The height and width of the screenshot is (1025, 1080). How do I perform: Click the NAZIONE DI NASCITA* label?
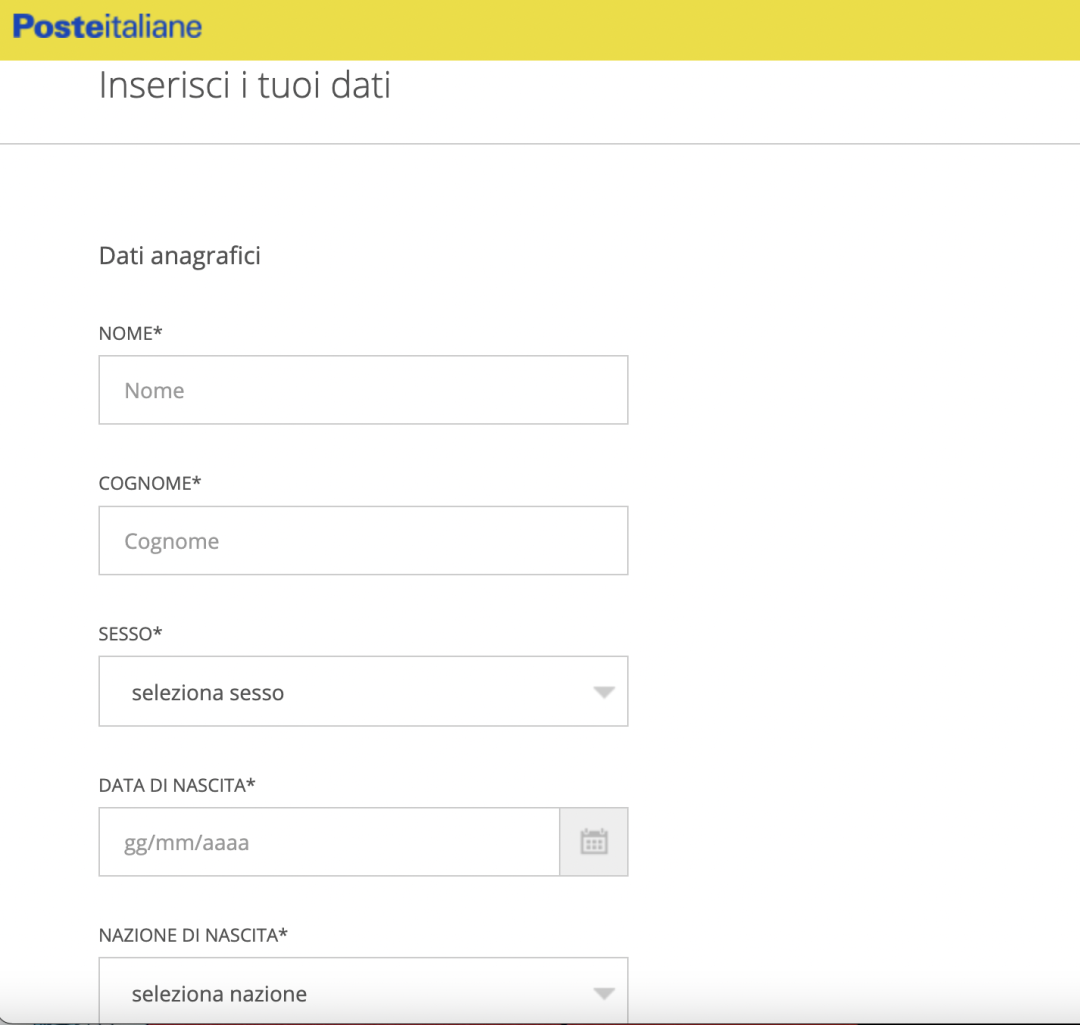(x=193, y=935)
